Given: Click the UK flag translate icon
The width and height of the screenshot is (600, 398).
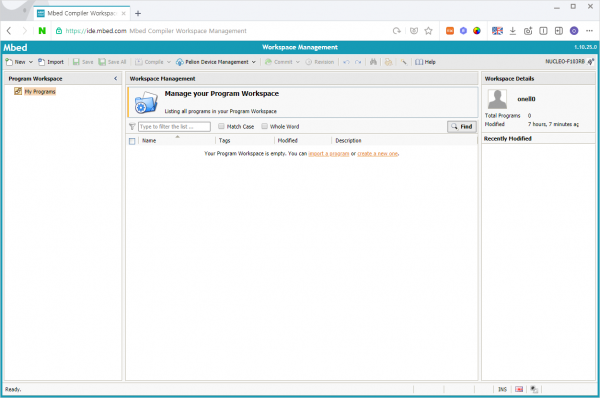Looking at the screenshot, I should tap(497, 31).
